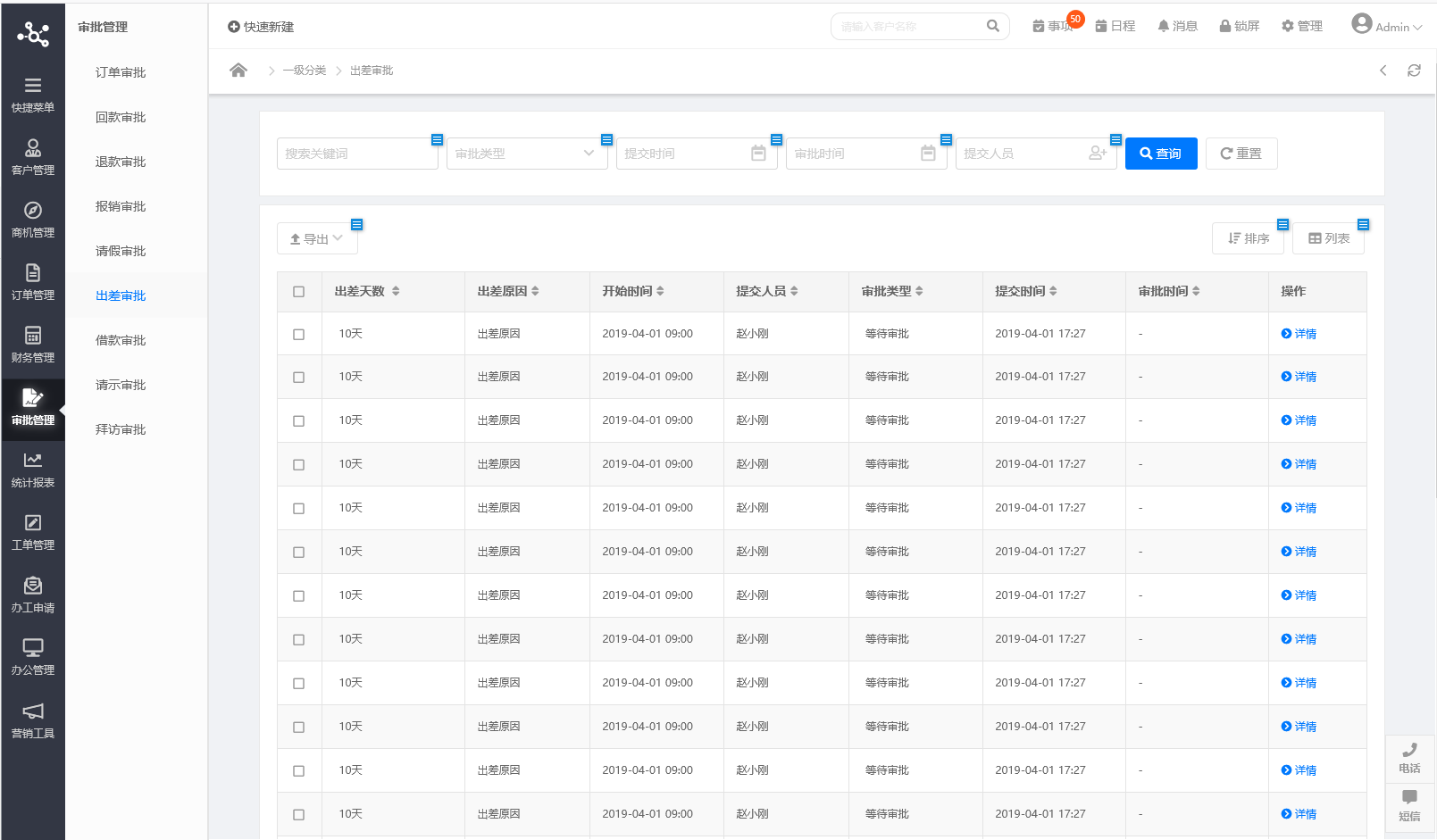
Task: Click blue note icon on 导出 button
Action: point(356,224)
